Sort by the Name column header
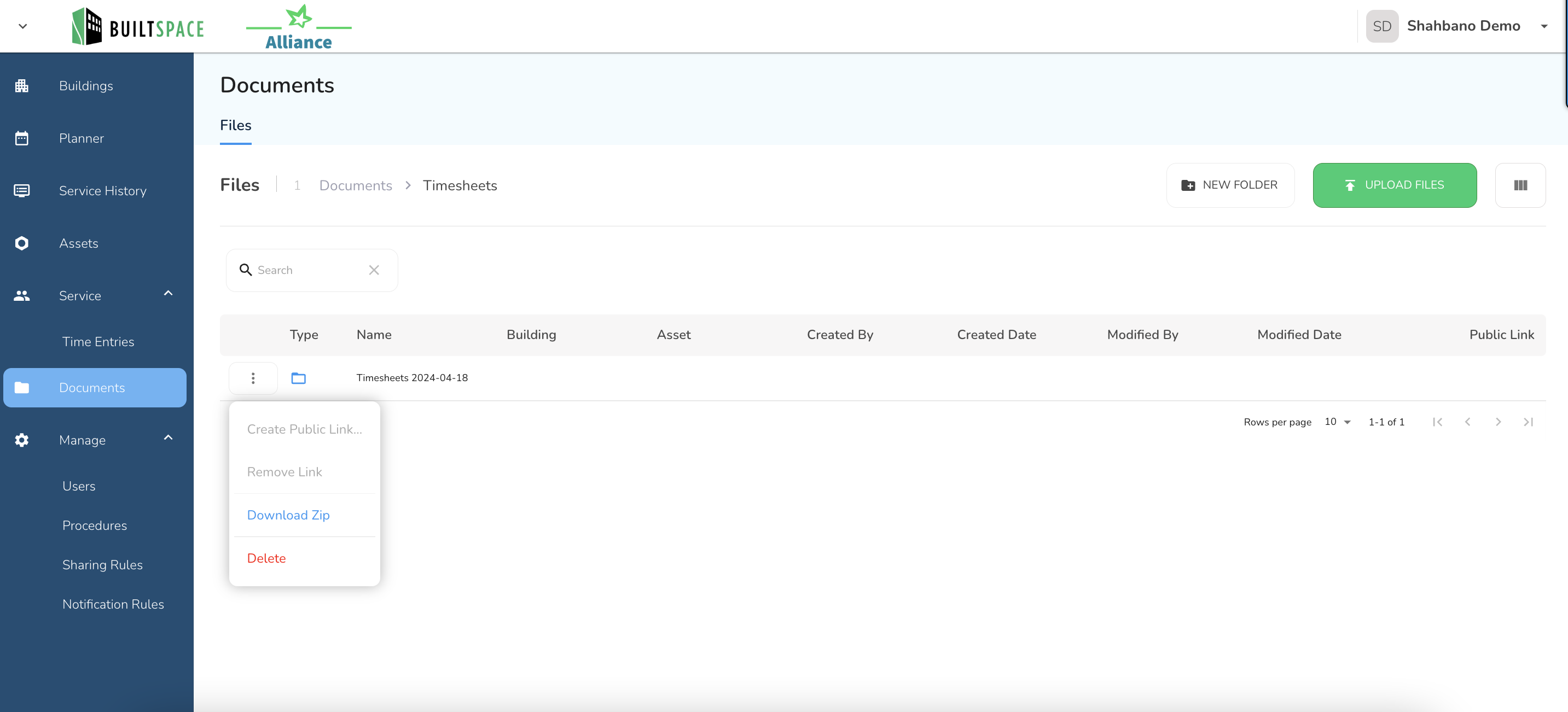 coord(374,335)
